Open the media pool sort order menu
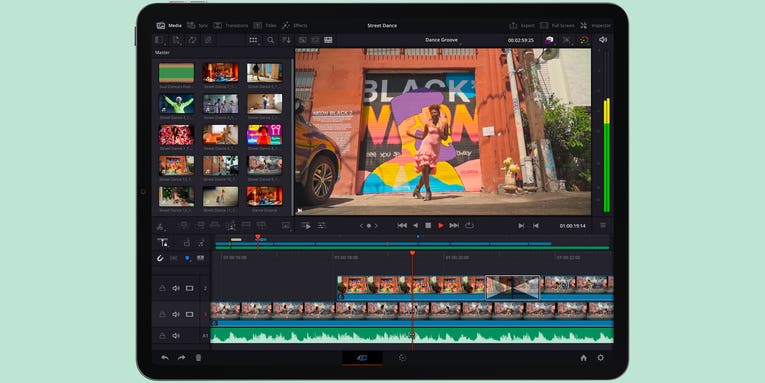The width and height of the screenshot is (765, 383). [286, 40]
